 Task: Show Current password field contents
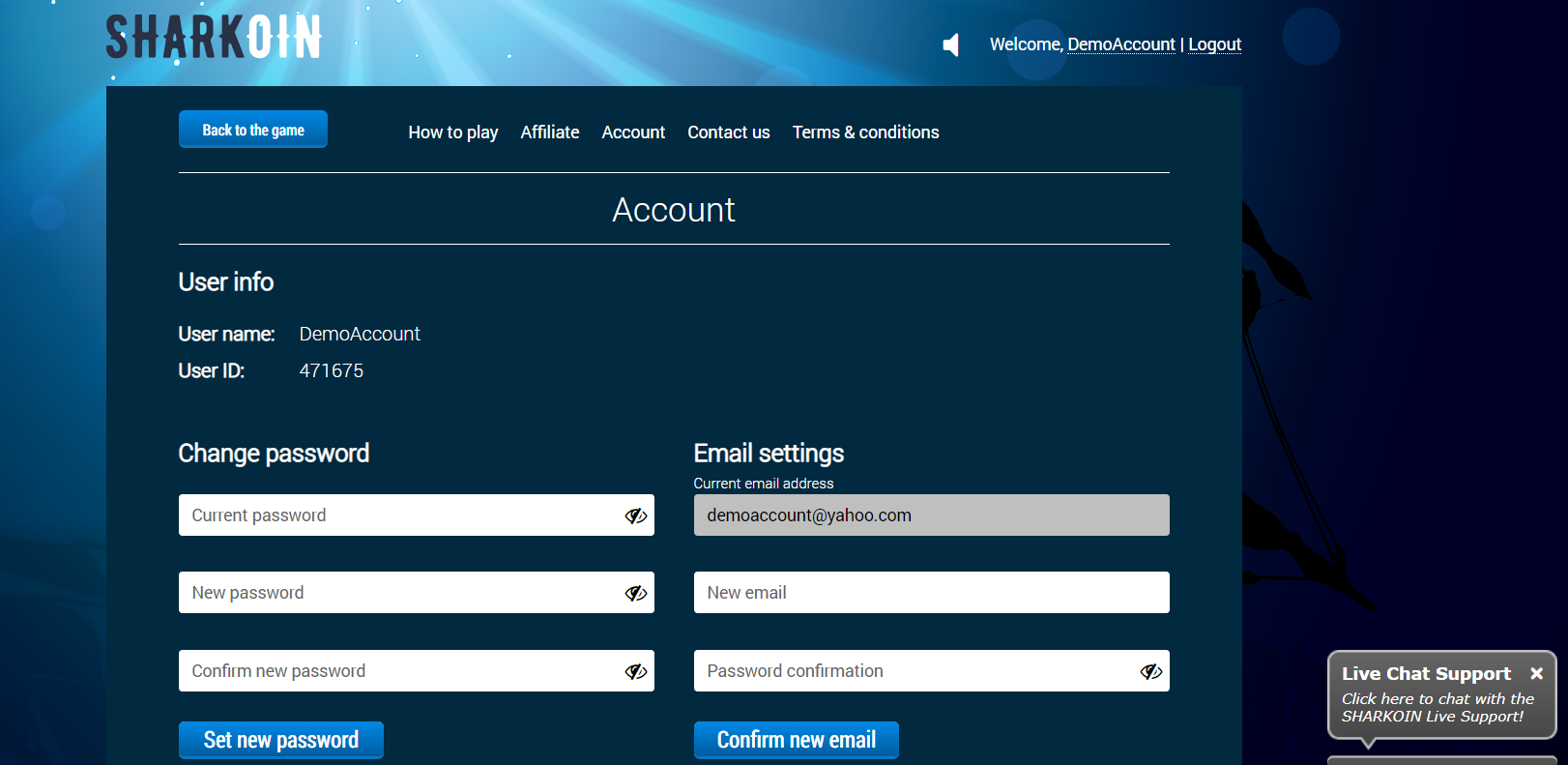(x=635, y=515)
